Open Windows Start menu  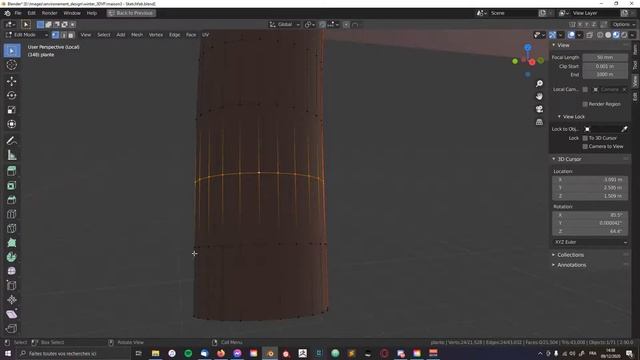point(7,353)
